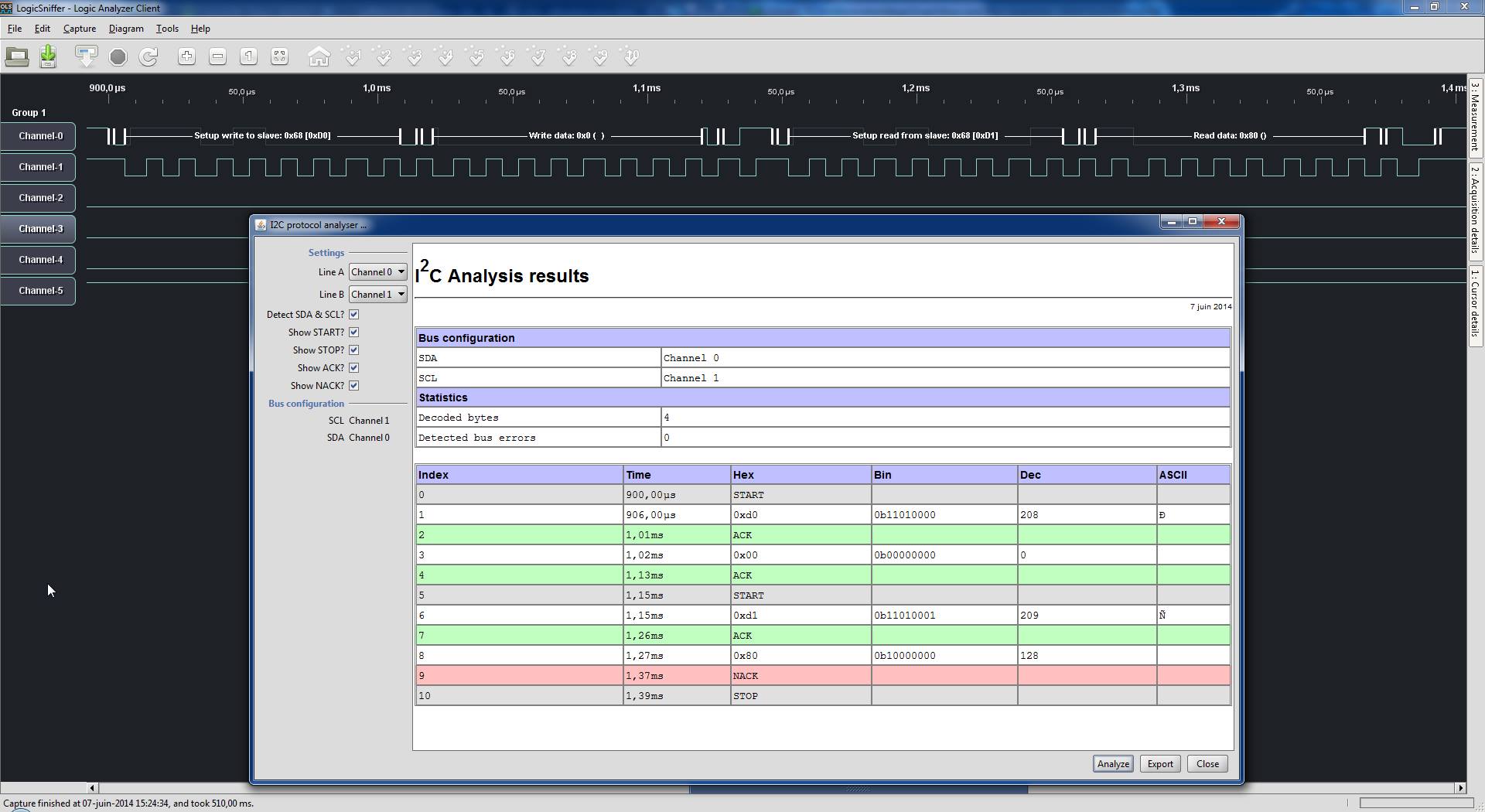Image resolution: width=1485 pixels, height=812 pixels.
Task: Disable the Show NACK checkbox
Action: point(353,386)
